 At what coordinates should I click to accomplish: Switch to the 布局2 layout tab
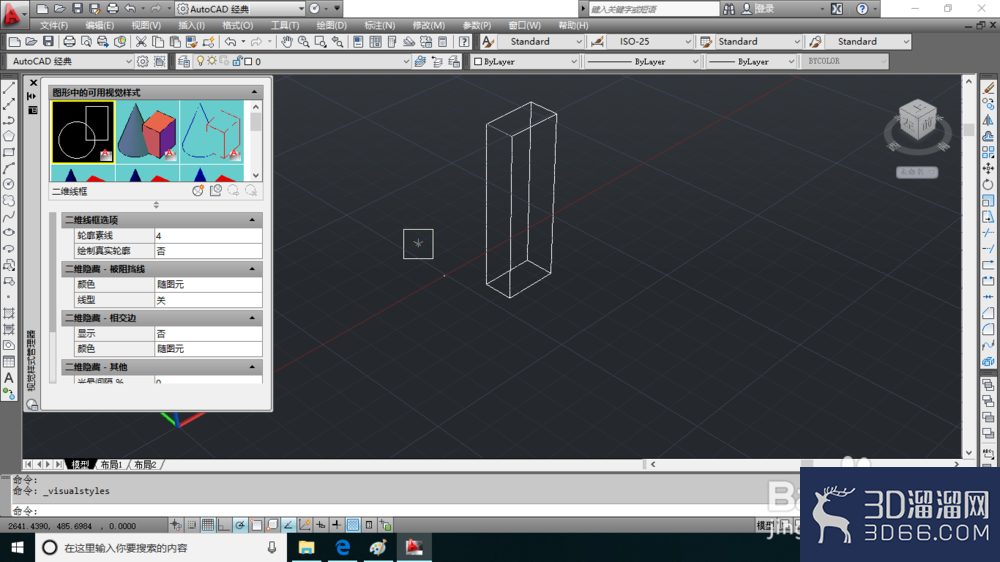[145, 464]
